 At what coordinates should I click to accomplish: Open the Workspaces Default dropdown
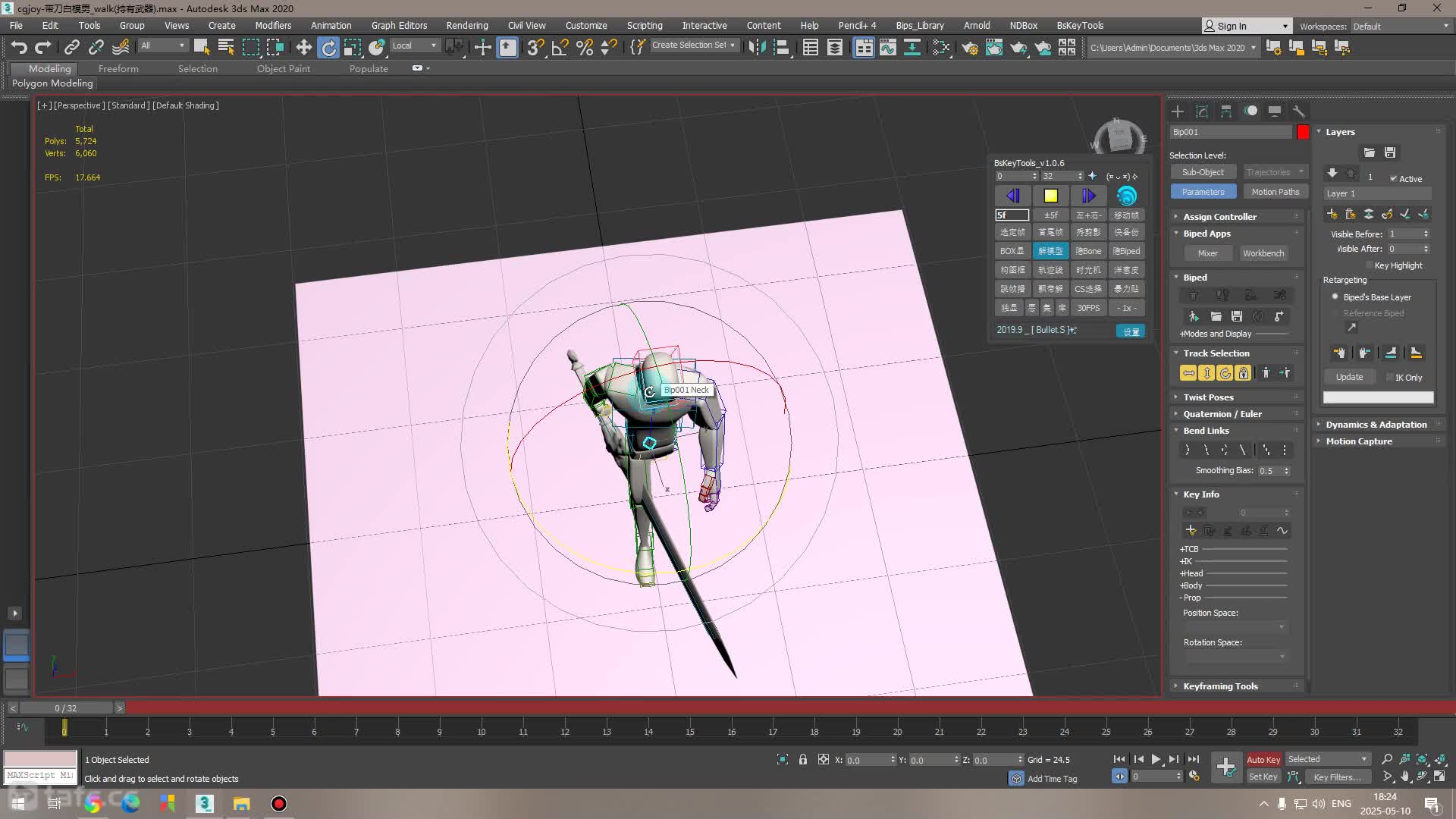pyautogui.click(x=1400, y=27)
